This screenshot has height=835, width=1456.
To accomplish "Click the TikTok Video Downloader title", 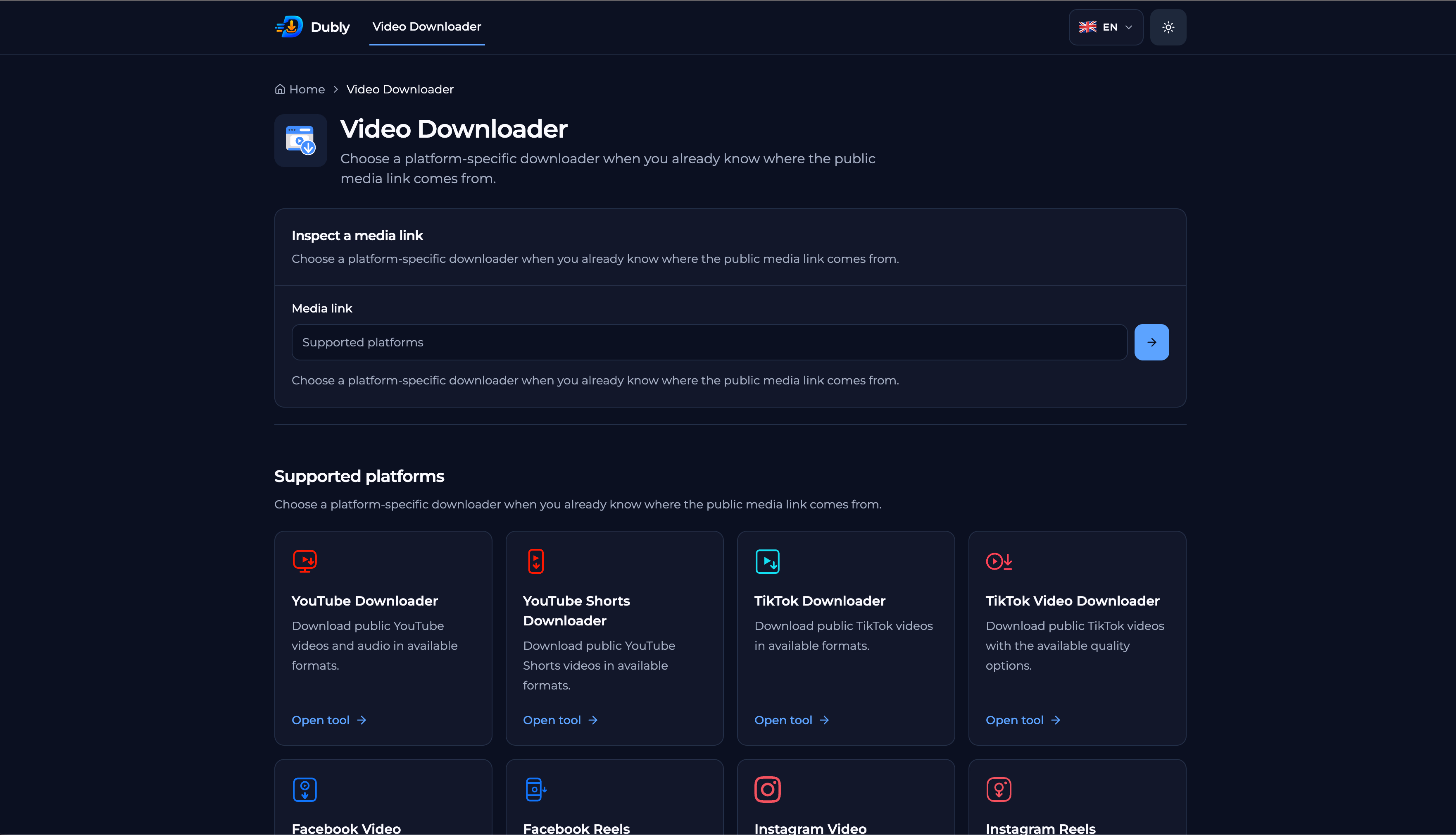I will [1072, 601].
